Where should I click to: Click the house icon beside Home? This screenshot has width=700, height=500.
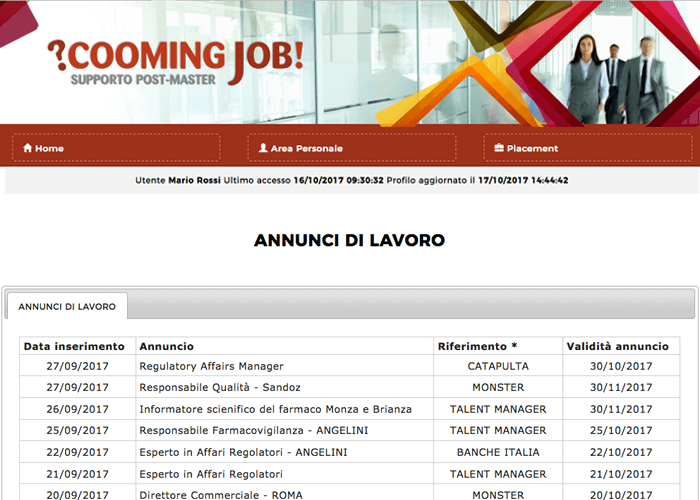click(x=28, y=148)
